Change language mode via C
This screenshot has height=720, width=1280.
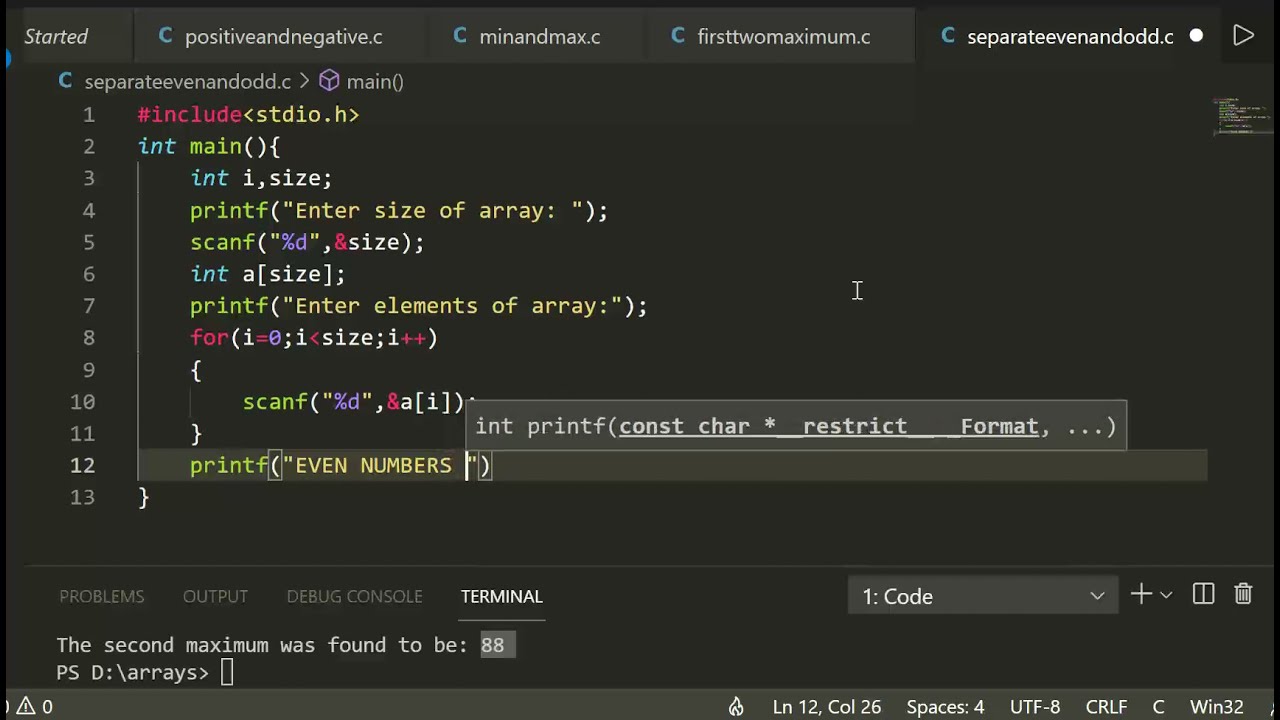coord(1159,706)
